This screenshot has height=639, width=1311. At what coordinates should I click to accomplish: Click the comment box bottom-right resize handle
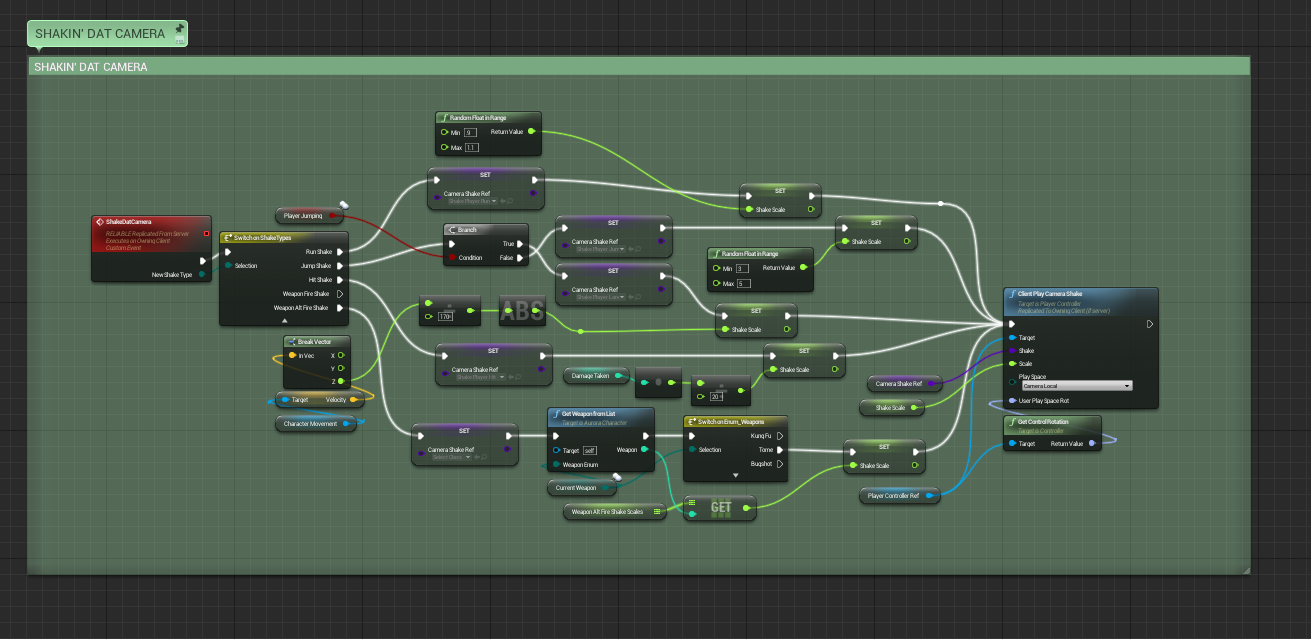1246,570
